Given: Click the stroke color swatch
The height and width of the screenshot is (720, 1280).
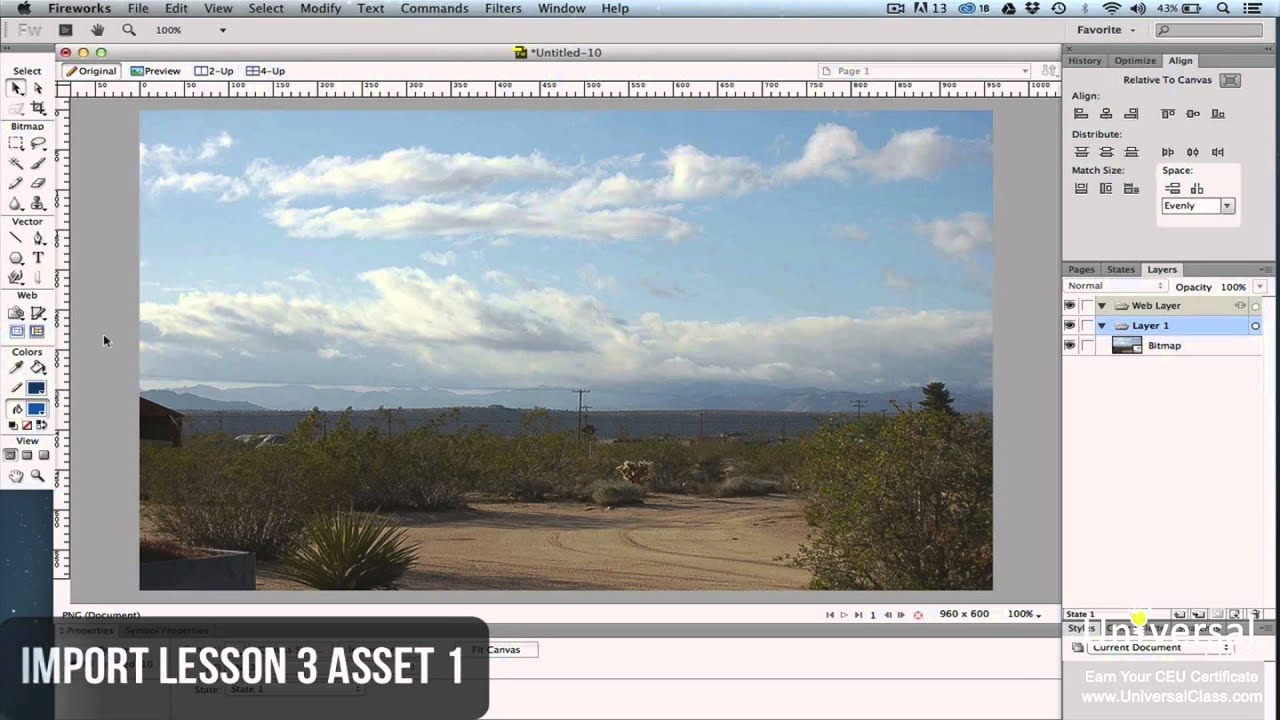Looking at the screenshot, I should pos(36,388).
